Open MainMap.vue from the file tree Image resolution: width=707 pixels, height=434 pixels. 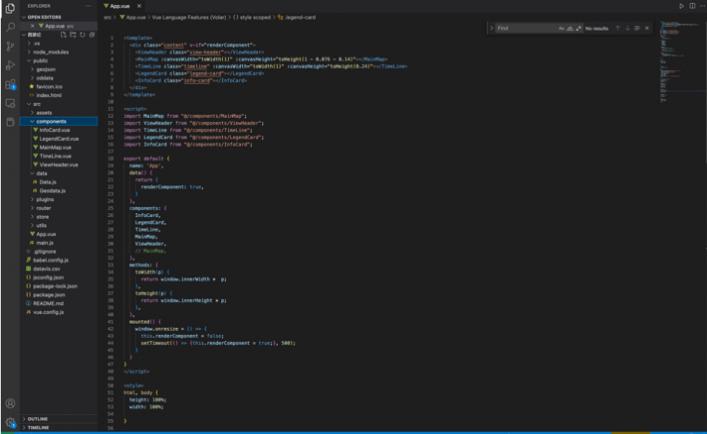pos(56,147)
